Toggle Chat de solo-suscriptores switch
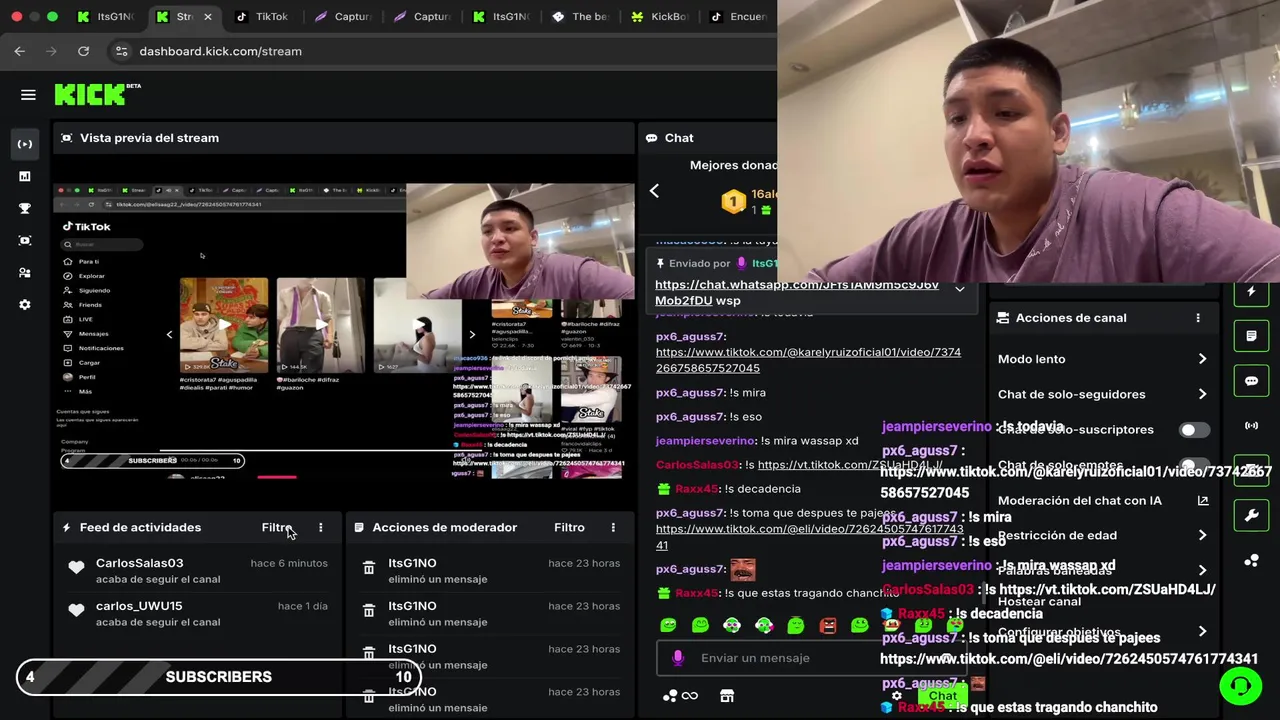This screenshot has width=1280, height=720. tap(1194, 430)
